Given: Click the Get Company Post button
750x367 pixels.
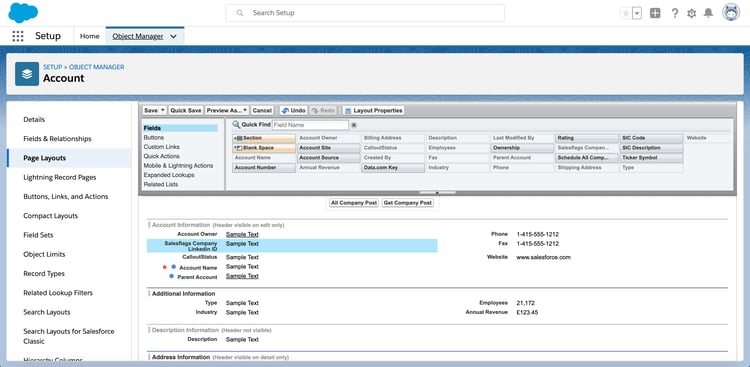Looking at the screenshot, I should [408, 203].
